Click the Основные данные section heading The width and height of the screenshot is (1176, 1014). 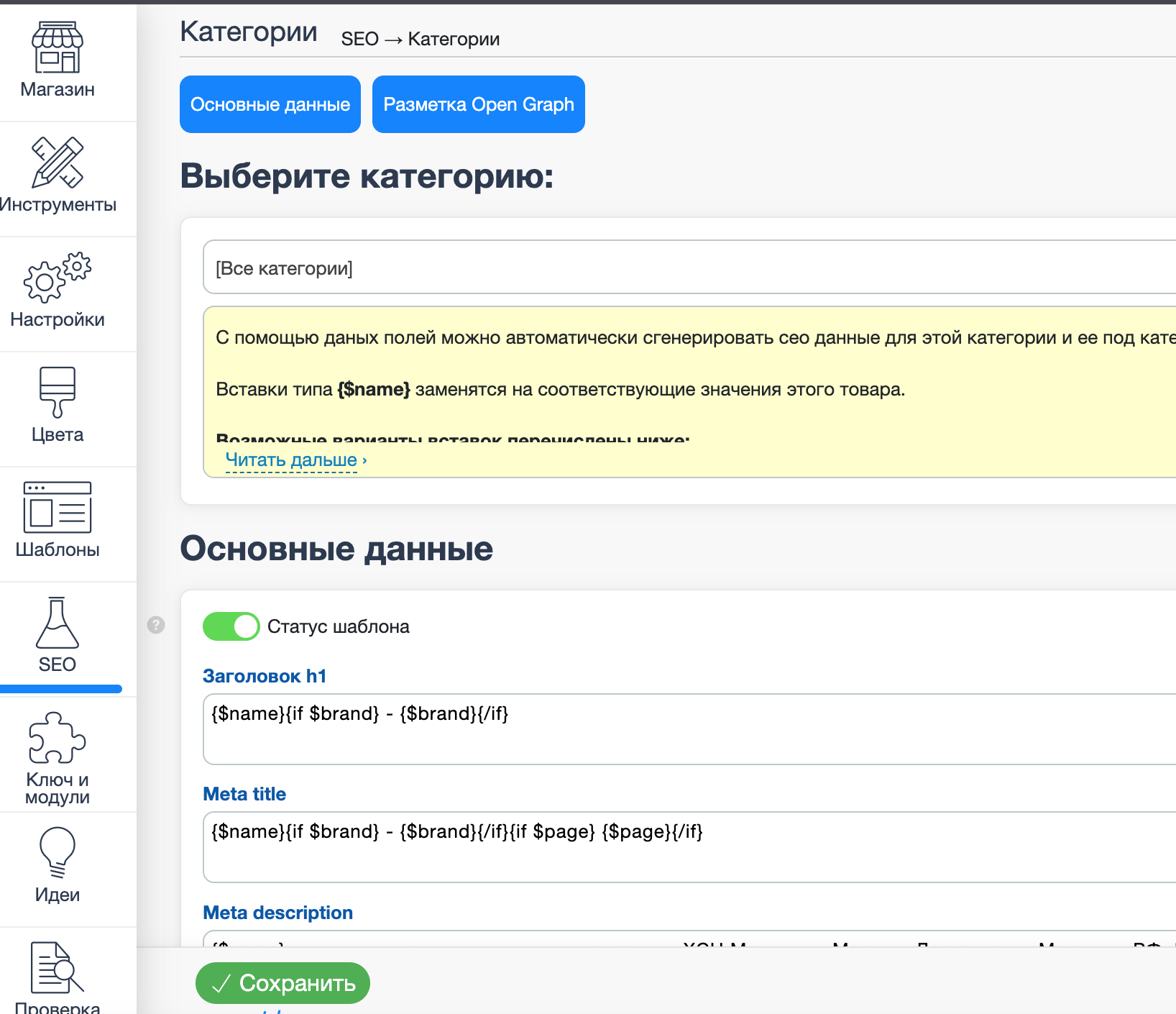point(336,549)
